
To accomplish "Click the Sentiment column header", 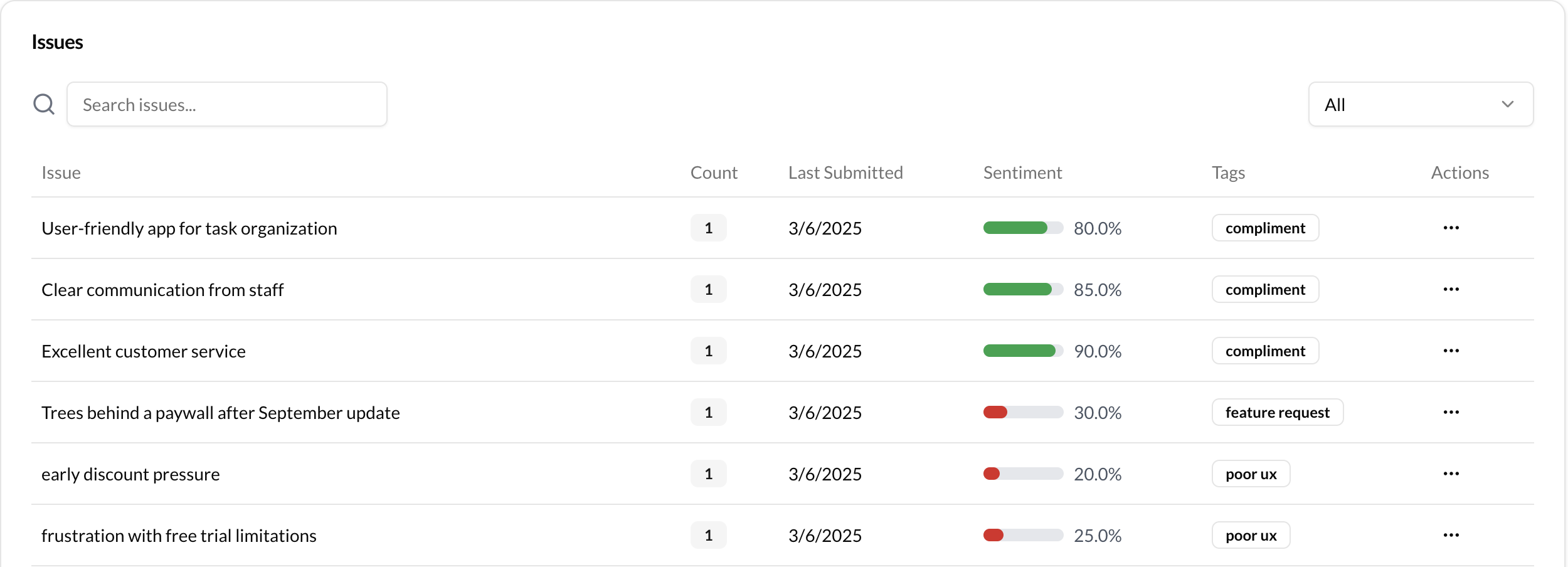I will 1022,172.
